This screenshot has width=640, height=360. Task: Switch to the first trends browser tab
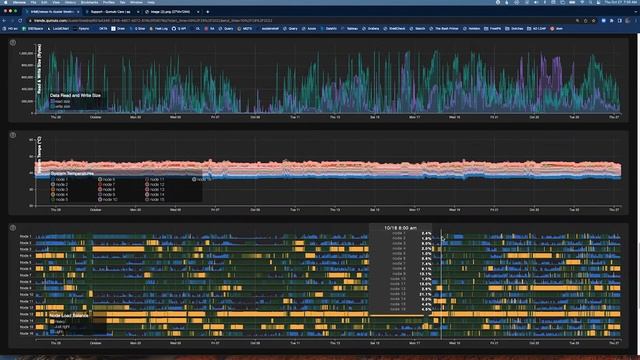(x=52, y=12)
